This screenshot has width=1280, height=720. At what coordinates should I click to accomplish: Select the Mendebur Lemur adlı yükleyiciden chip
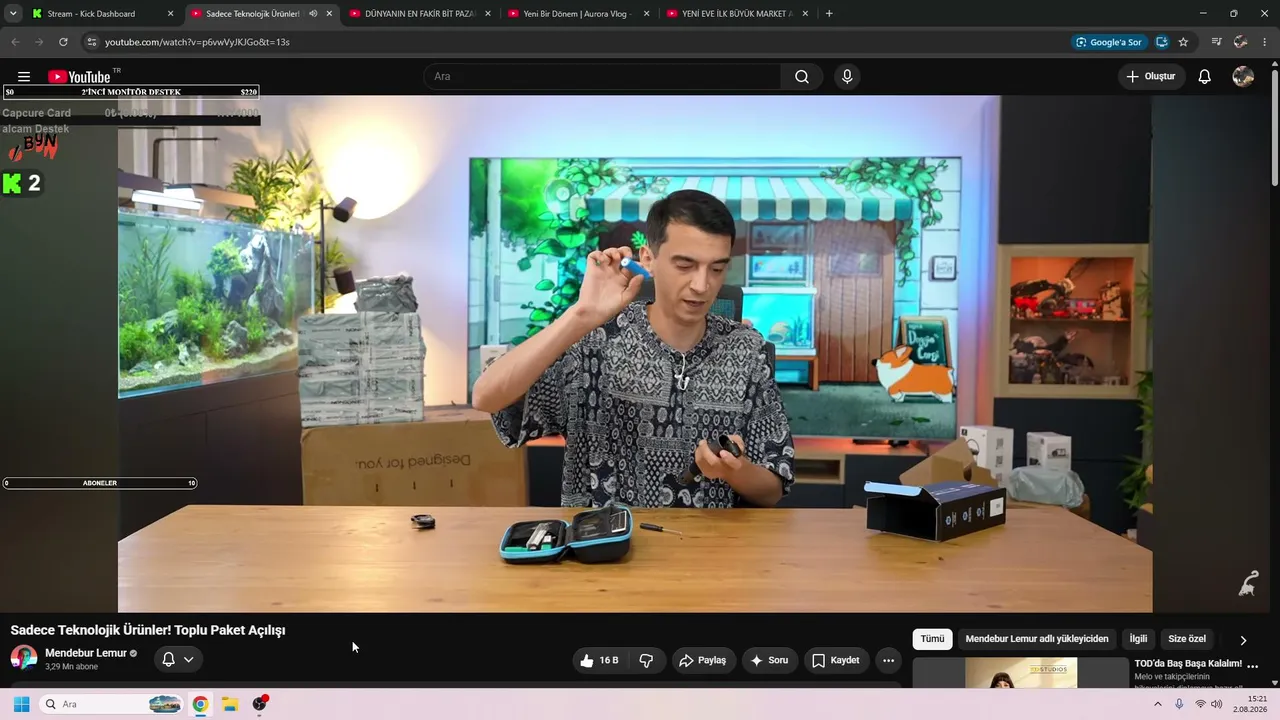[1037, 639]
